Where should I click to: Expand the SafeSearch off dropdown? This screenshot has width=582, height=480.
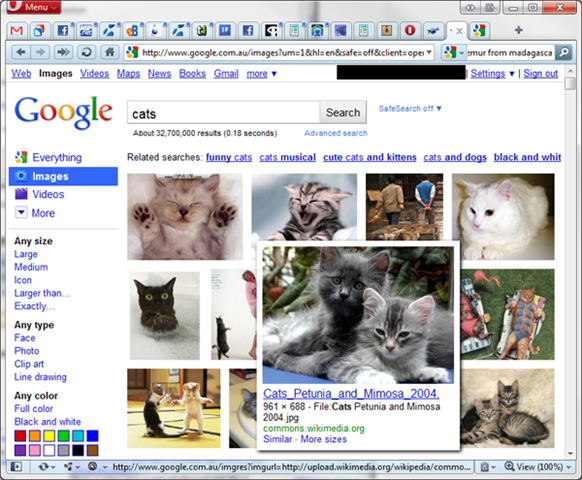click(x=410, y=109)
